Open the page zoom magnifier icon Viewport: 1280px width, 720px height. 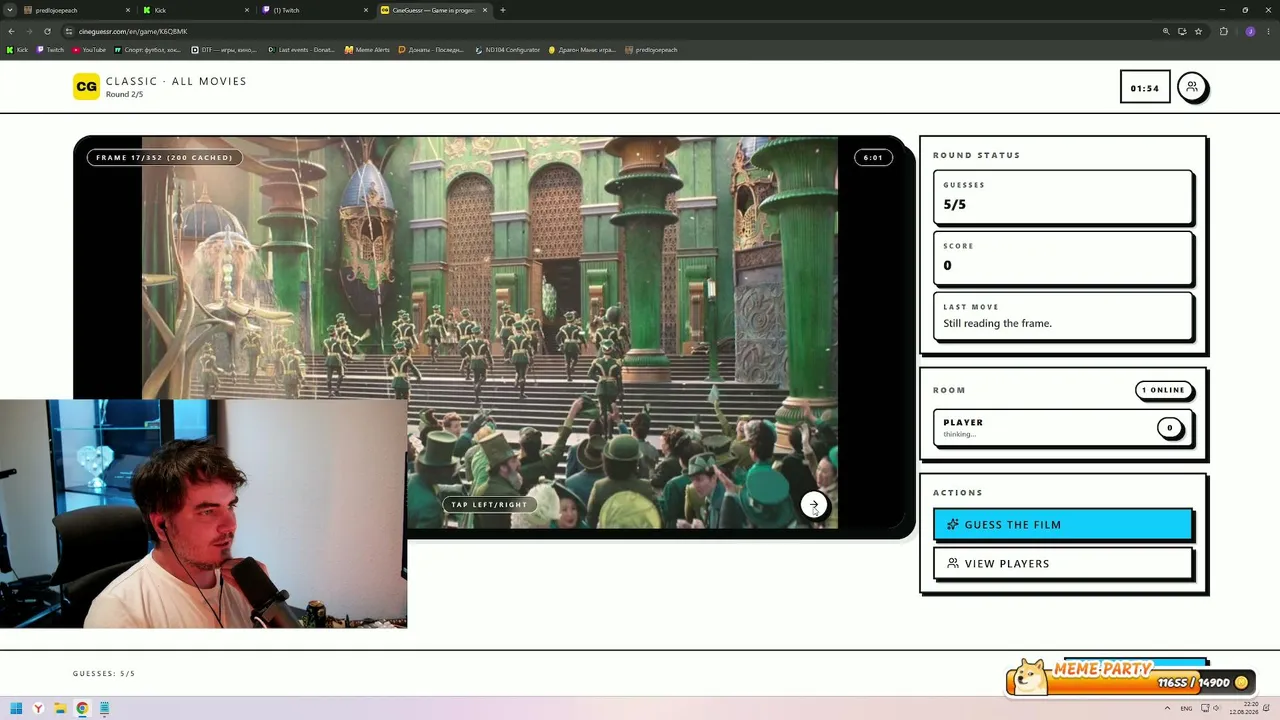(x=1166, y=31)
